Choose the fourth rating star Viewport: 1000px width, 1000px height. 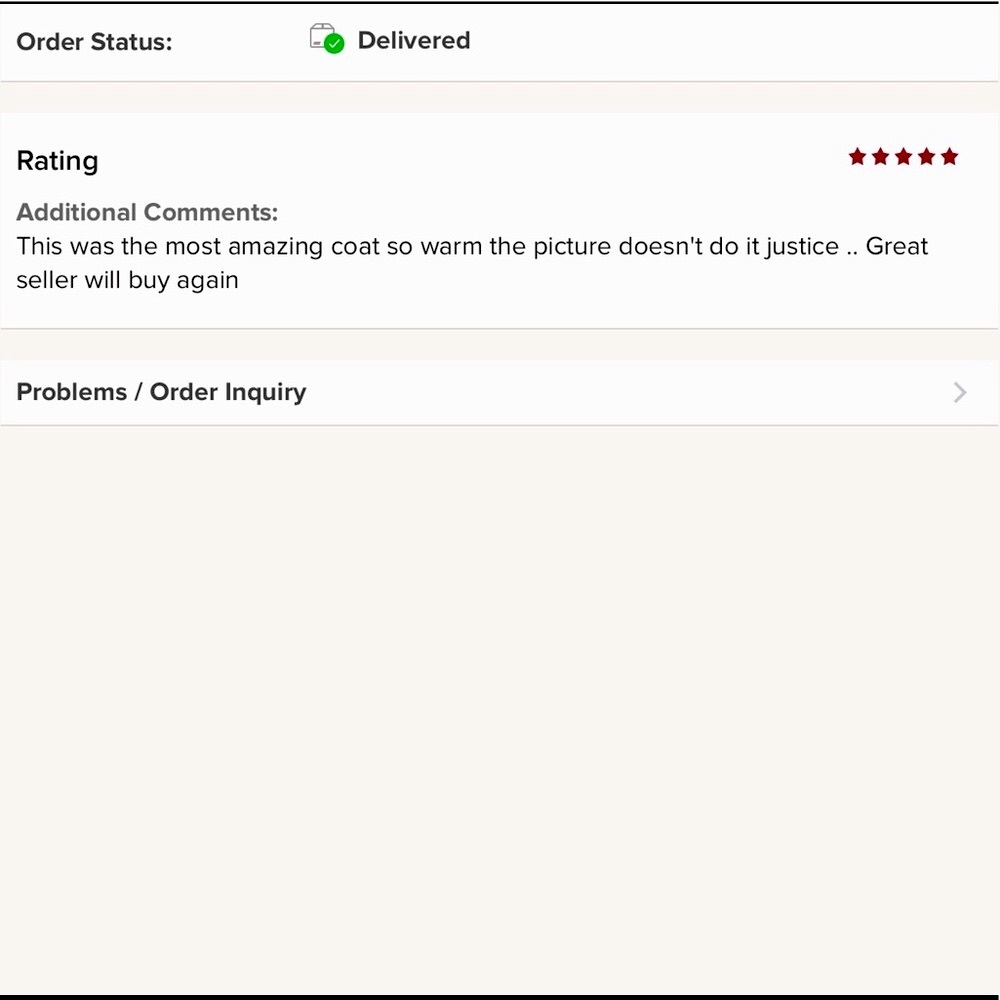tap(926, 157)
